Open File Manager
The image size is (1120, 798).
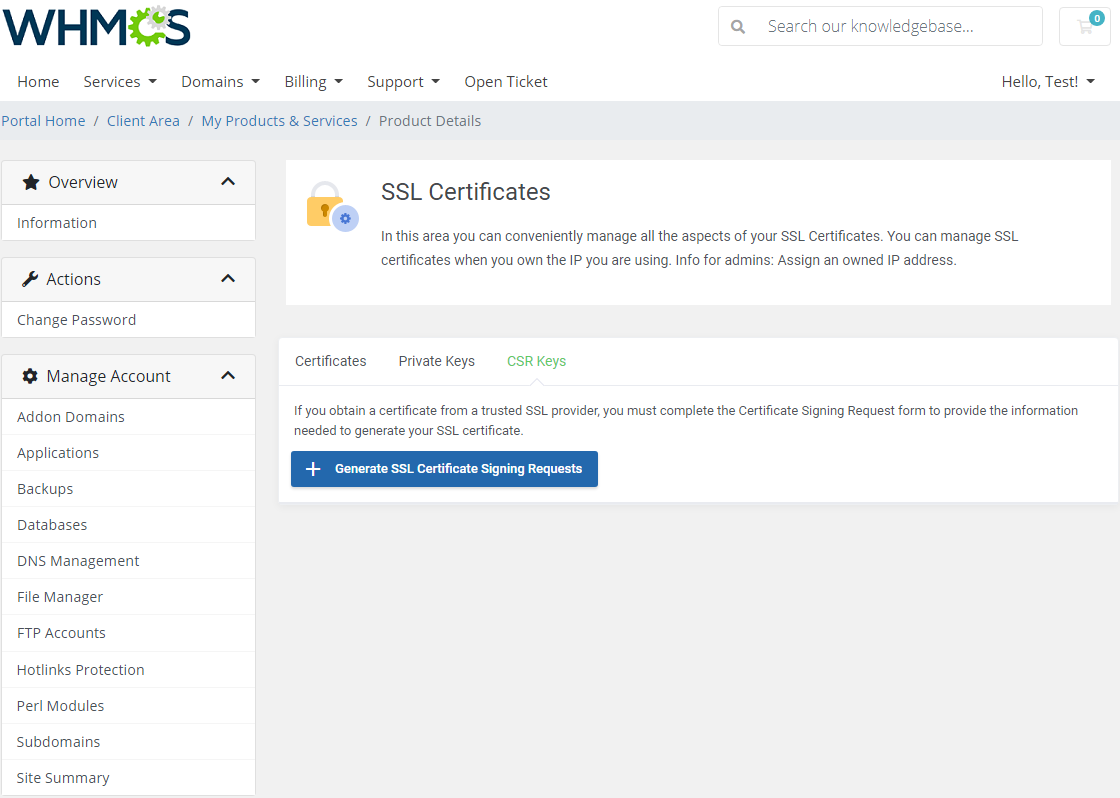point(129,597)
